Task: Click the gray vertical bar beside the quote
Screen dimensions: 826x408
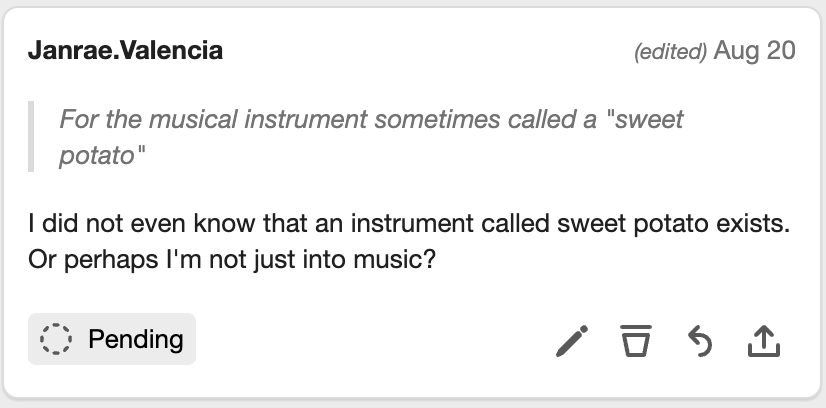Action: pos(32,137)
